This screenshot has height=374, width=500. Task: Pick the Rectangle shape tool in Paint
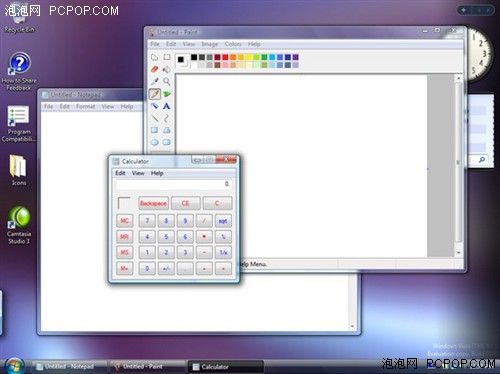pyautogui.click(x=154, y=130)
